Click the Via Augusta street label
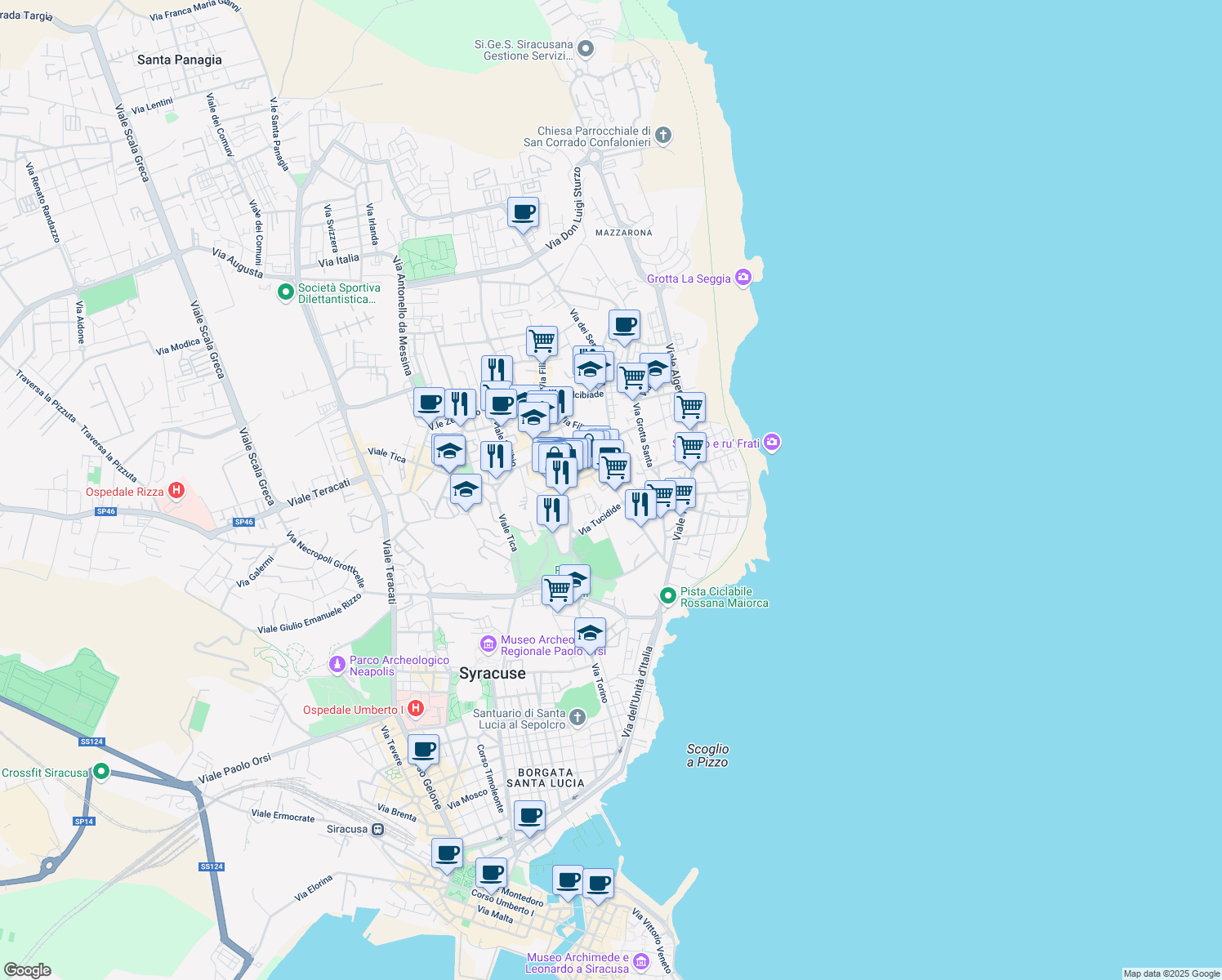 pyautogui.click(x=238, y=263)
